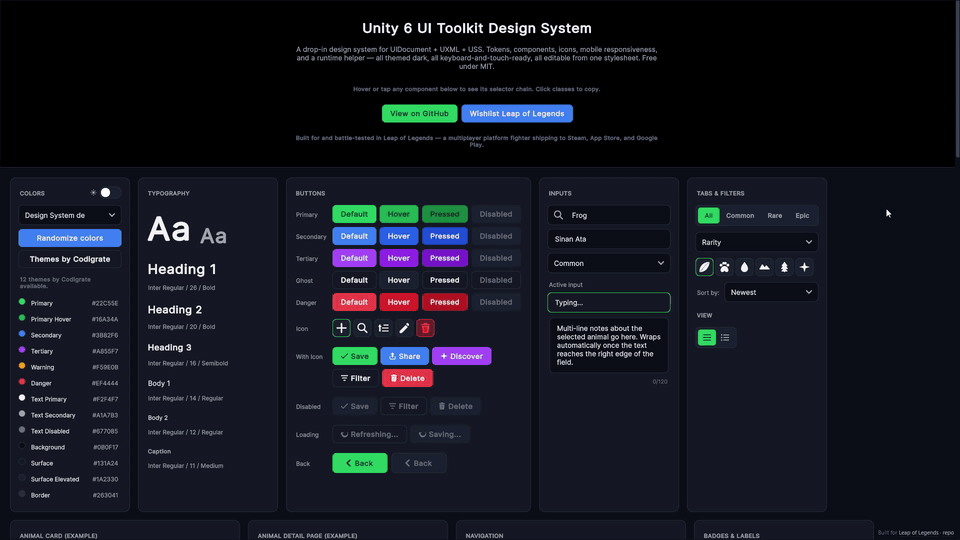Select the paw print filter icon
The width and height of the screenshot is (960, 540).
pos(724,267)
